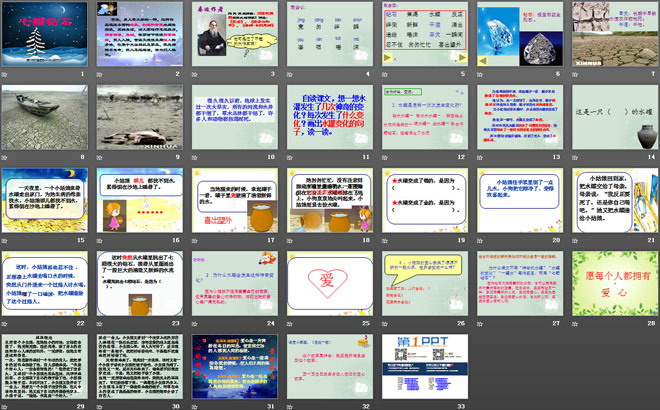The image size is (660, 410).
Task: Select slide 19 thumbnail with red star bullet points
Action: click(425, 200)
